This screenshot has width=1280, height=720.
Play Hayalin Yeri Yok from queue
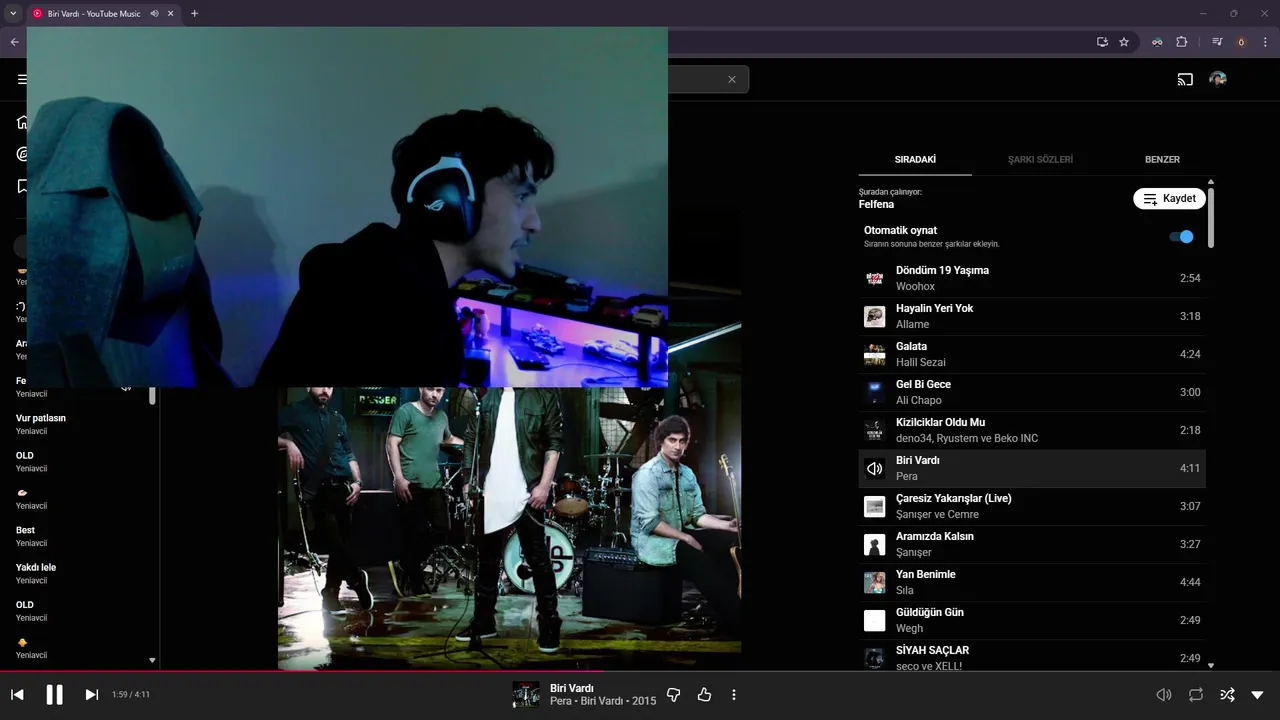pyautogui.click(x=1032, y=316)
